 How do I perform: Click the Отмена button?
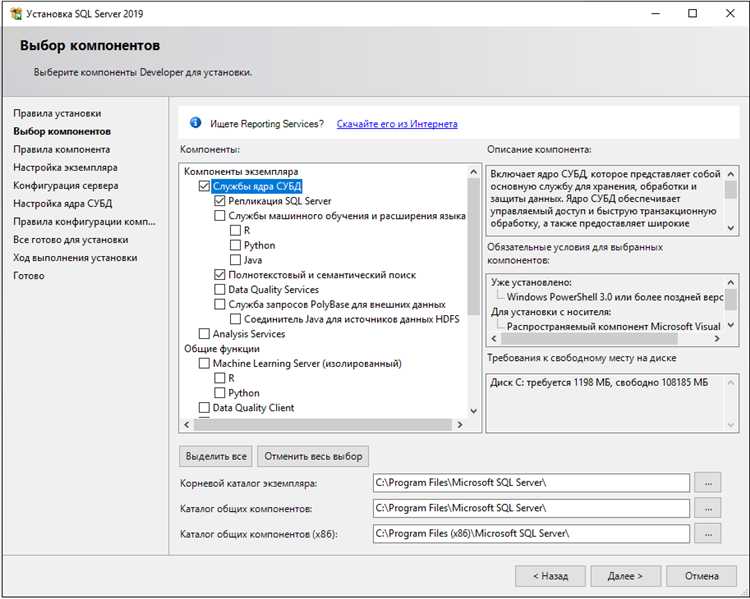702,576
